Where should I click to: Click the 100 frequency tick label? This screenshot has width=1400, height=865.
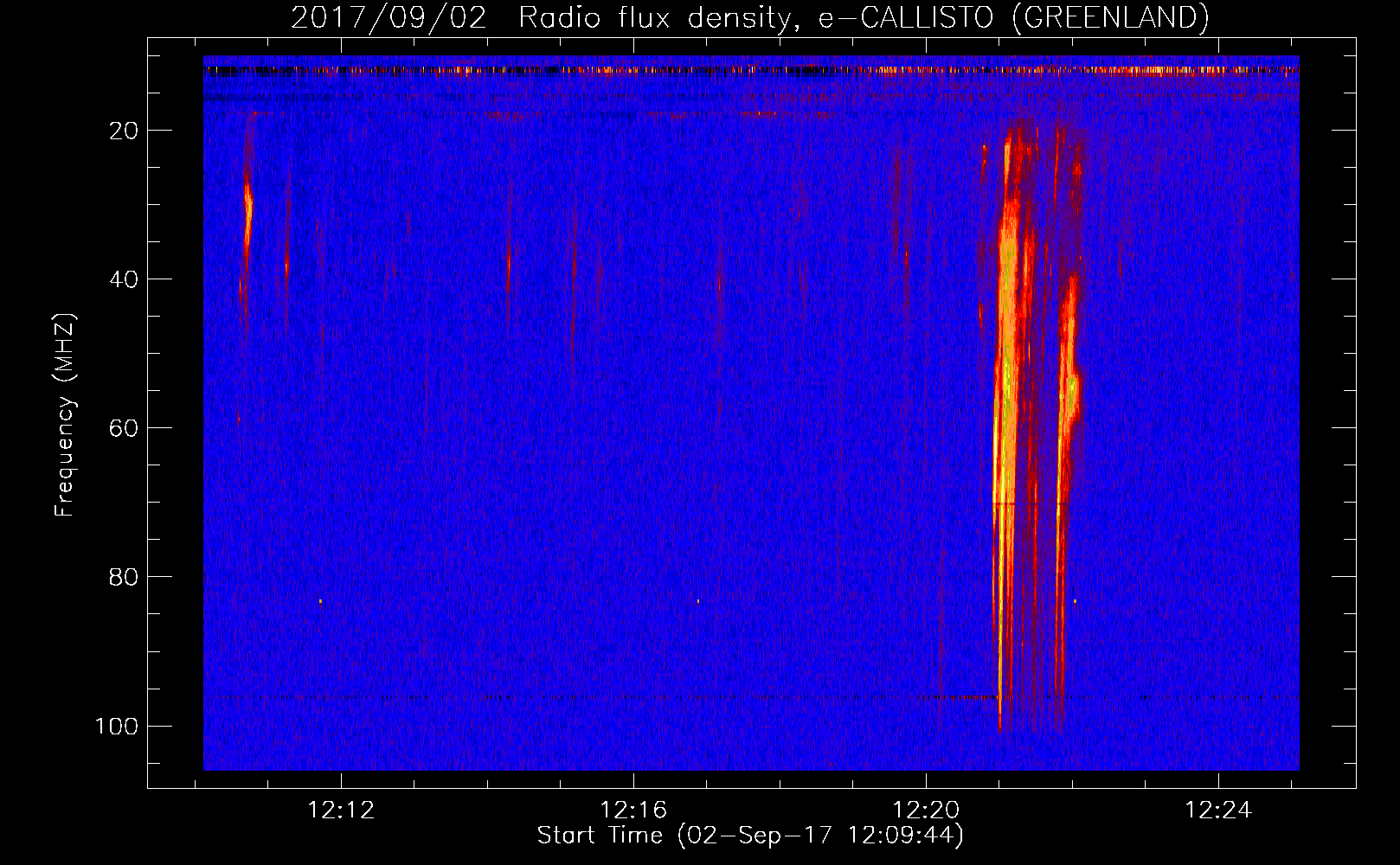click(x=117, y=726)
